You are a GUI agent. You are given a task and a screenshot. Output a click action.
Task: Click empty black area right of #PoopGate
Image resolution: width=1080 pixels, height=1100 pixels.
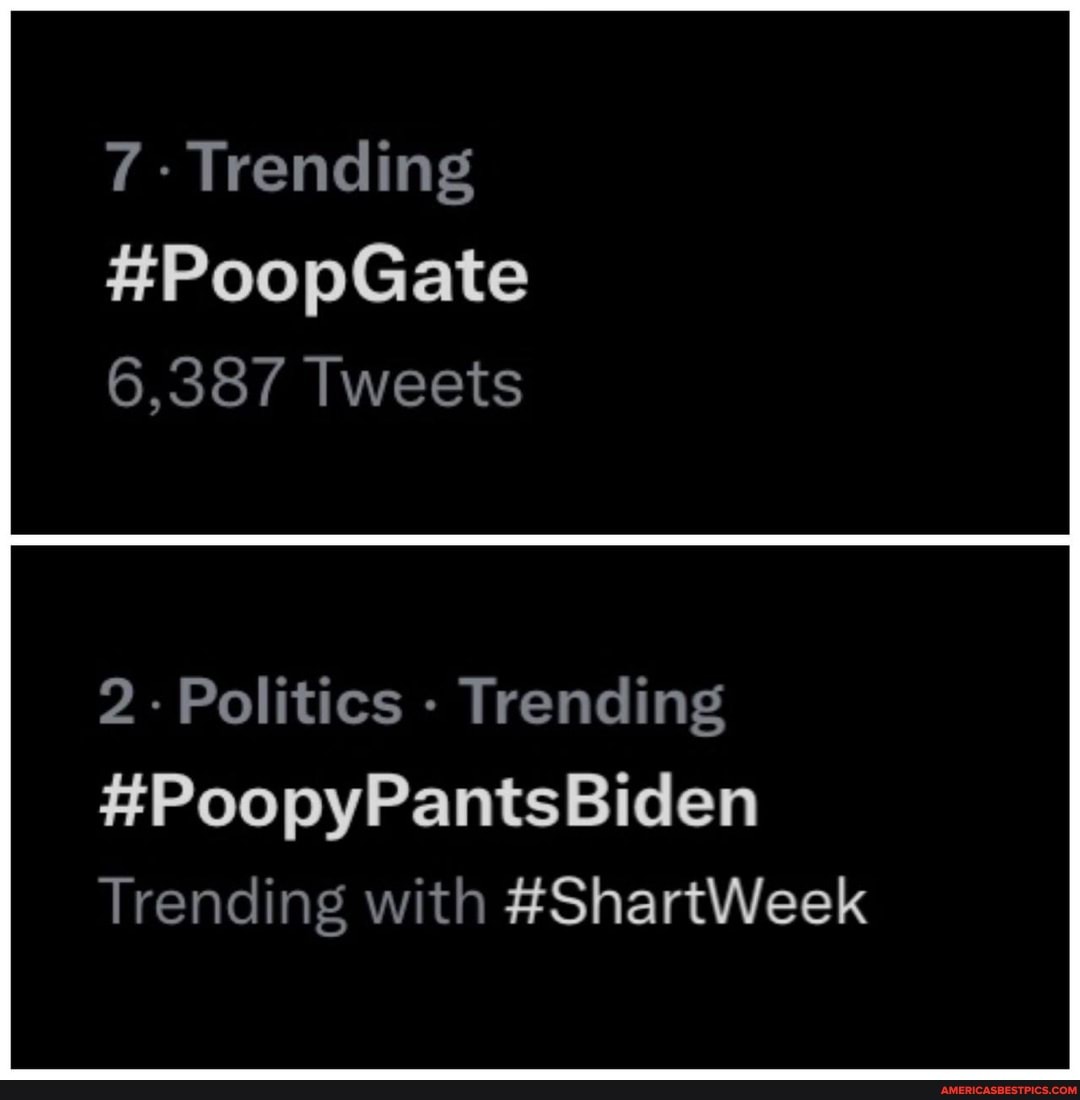(x=800, y=279)
